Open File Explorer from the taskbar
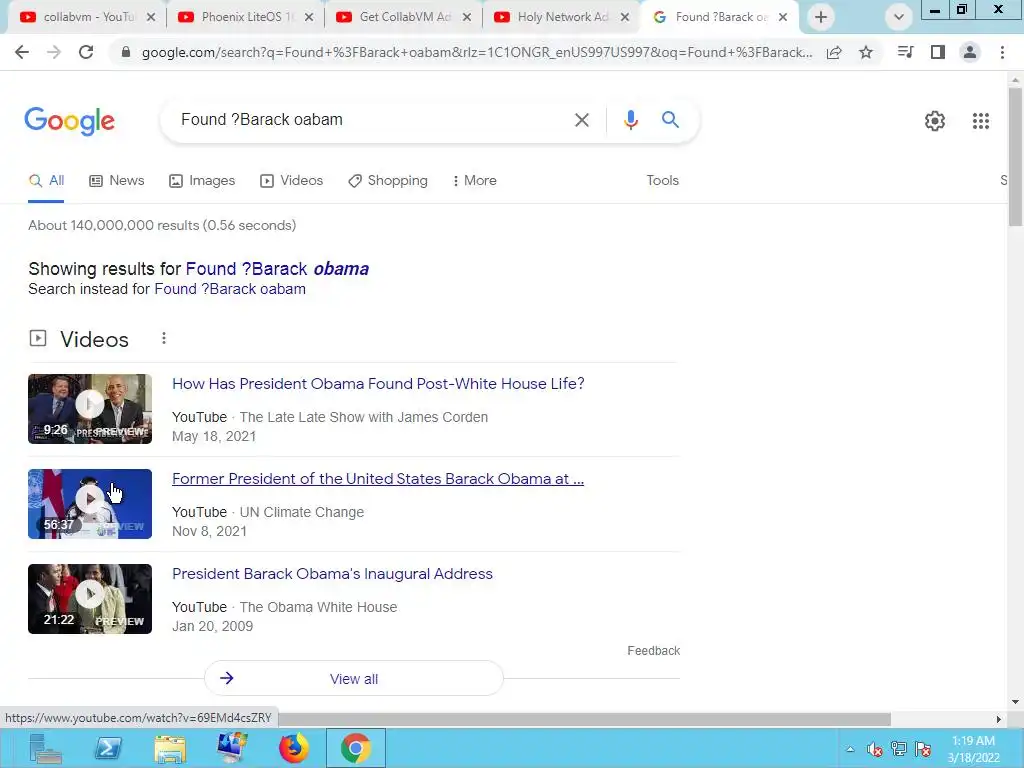1024x768 pixels. pyautogui.click(x=170, y=748)
